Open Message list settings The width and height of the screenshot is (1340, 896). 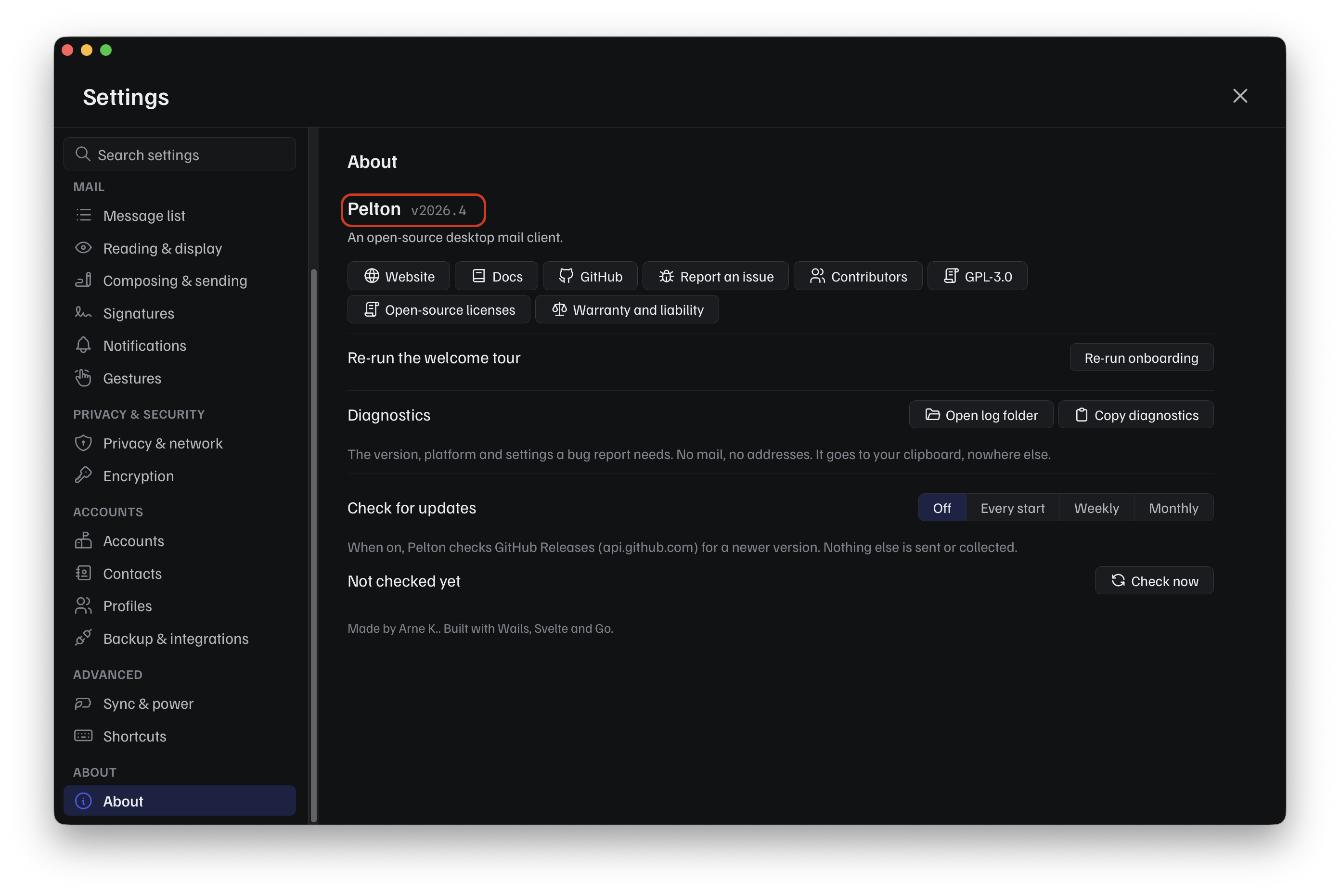(180, 216)
